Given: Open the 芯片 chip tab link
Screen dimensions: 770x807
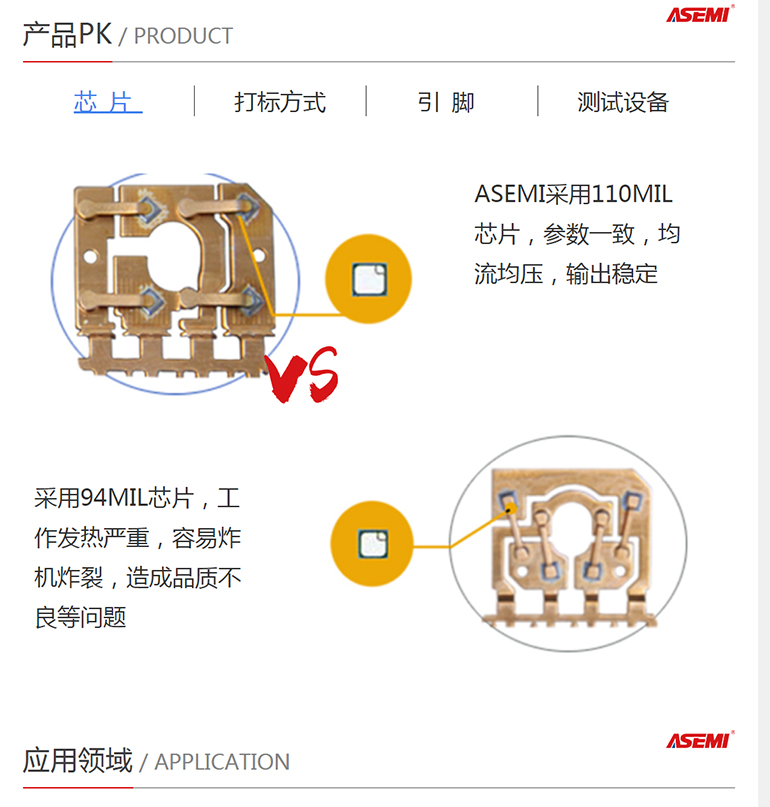Looking at the screenshot, I should coord(108,102).
